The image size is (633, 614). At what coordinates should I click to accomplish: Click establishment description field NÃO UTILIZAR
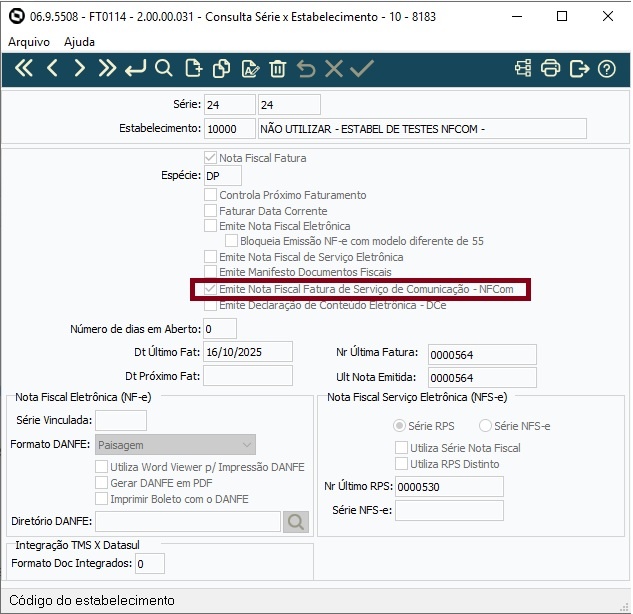point(422,129)
